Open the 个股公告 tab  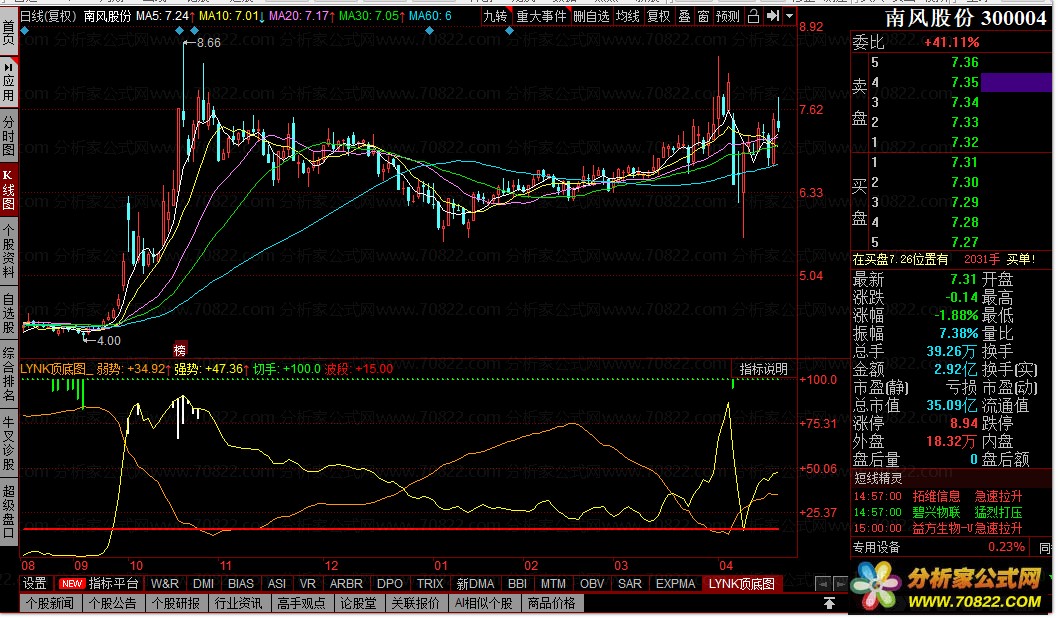[x=112, y=603]
